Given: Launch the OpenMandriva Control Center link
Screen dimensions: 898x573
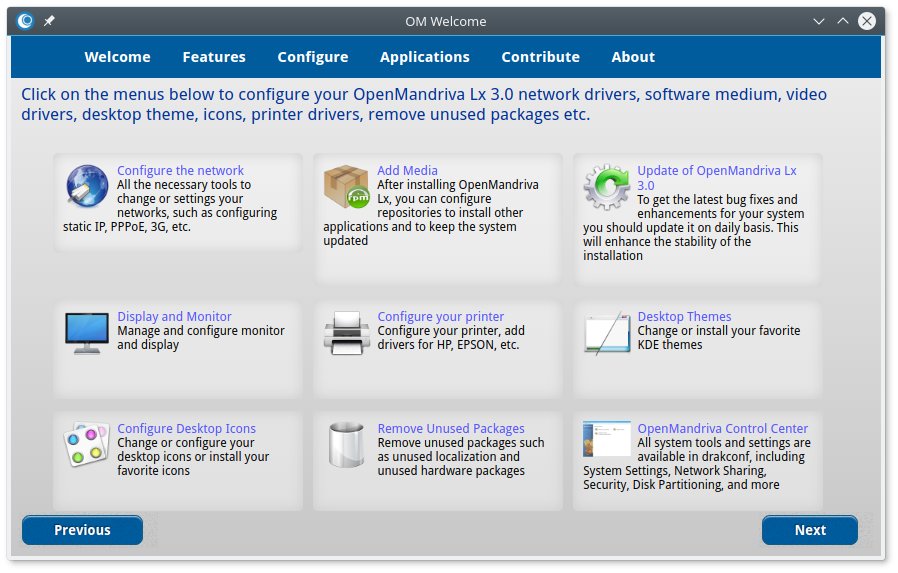Looking at the screenshot, I should pos(723,429).
